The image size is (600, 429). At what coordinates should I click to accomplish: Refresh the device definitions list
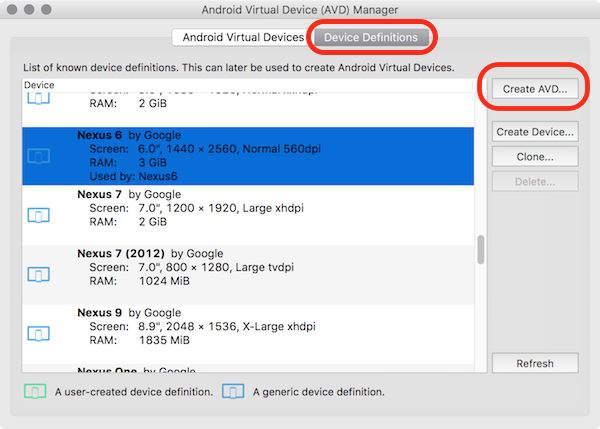(x=535, y=363)
